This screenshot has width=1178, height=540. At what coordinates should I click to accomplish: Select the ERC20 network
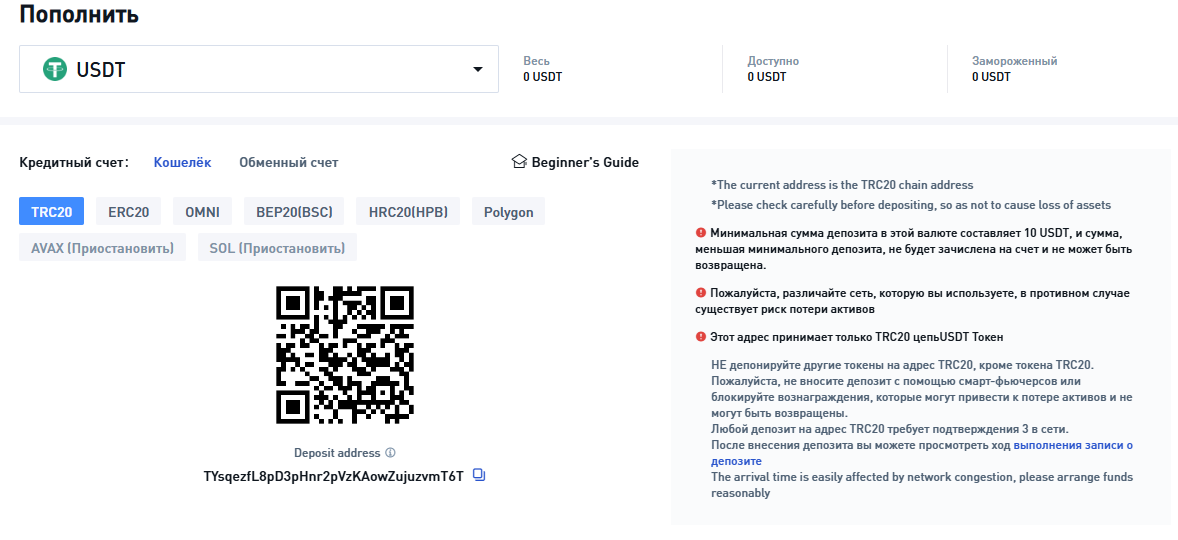coord(128,212)
